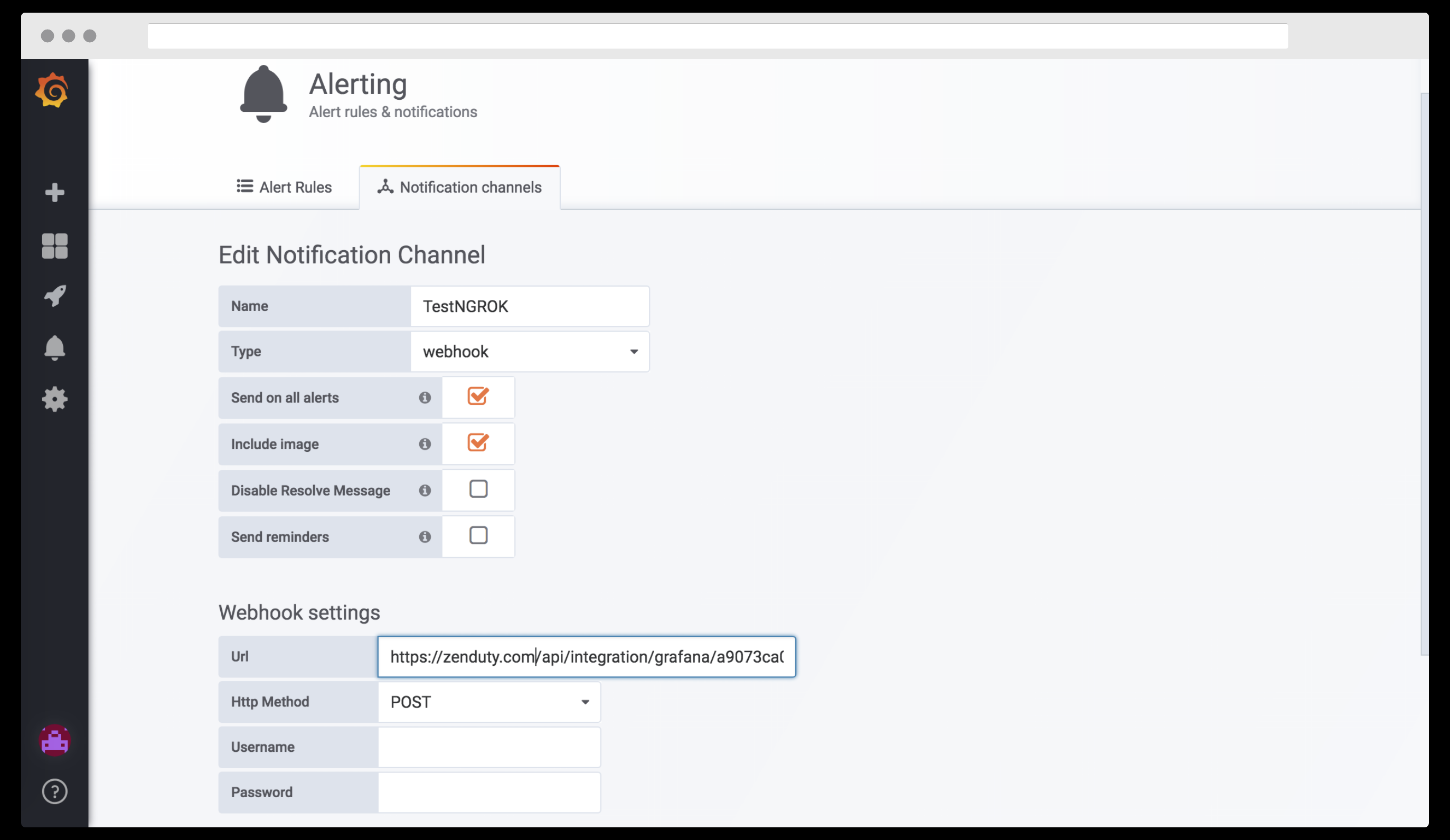Open the Create plus icon menu

coord(55,192)
